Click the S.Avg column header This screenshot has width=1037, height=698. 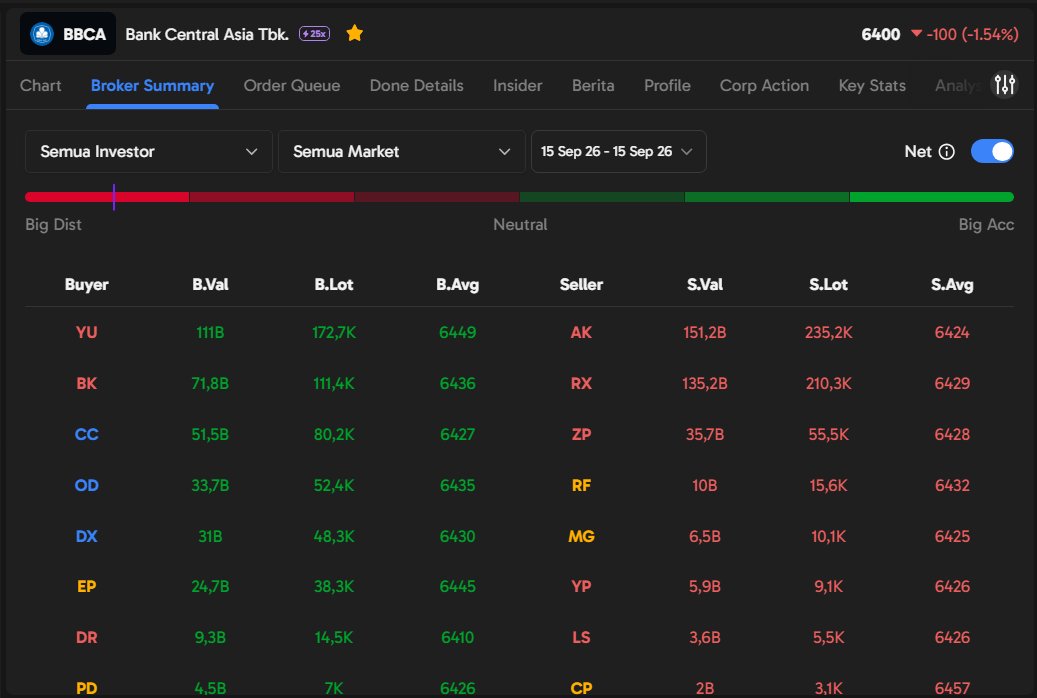tap(952, 284)
